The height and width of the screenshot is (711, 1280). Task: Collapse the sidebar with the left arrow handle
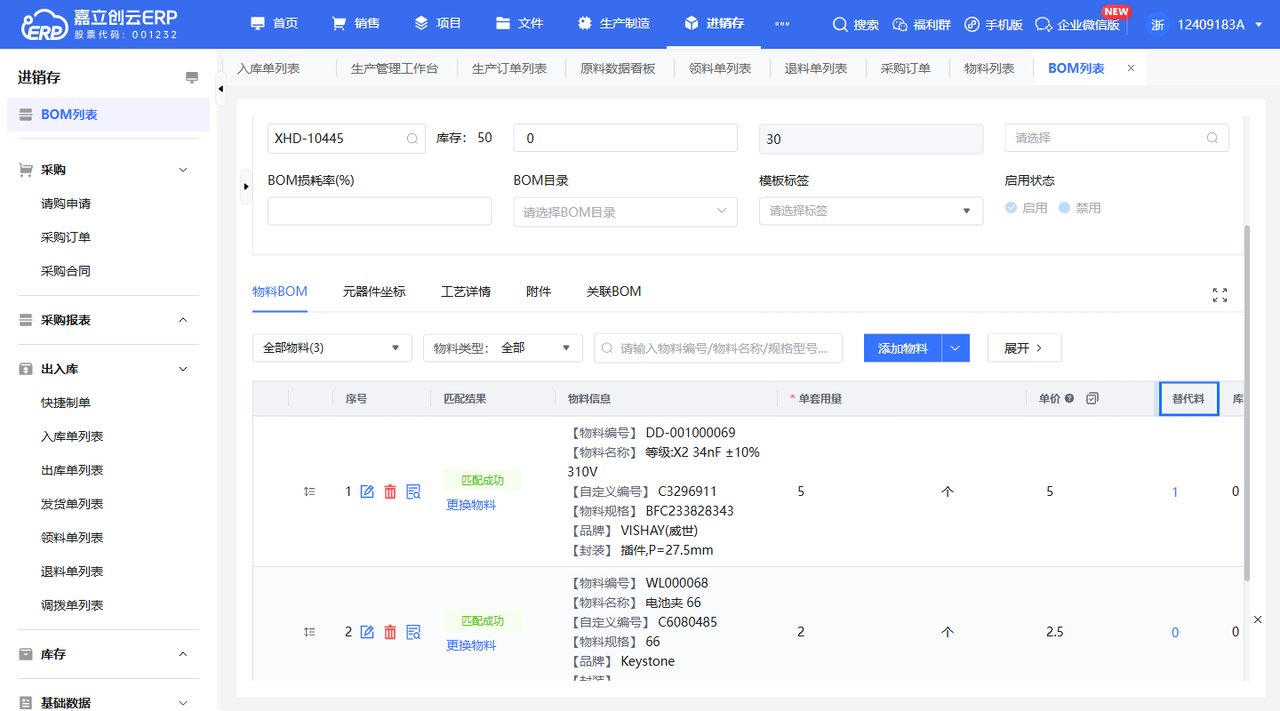point(221,89)
